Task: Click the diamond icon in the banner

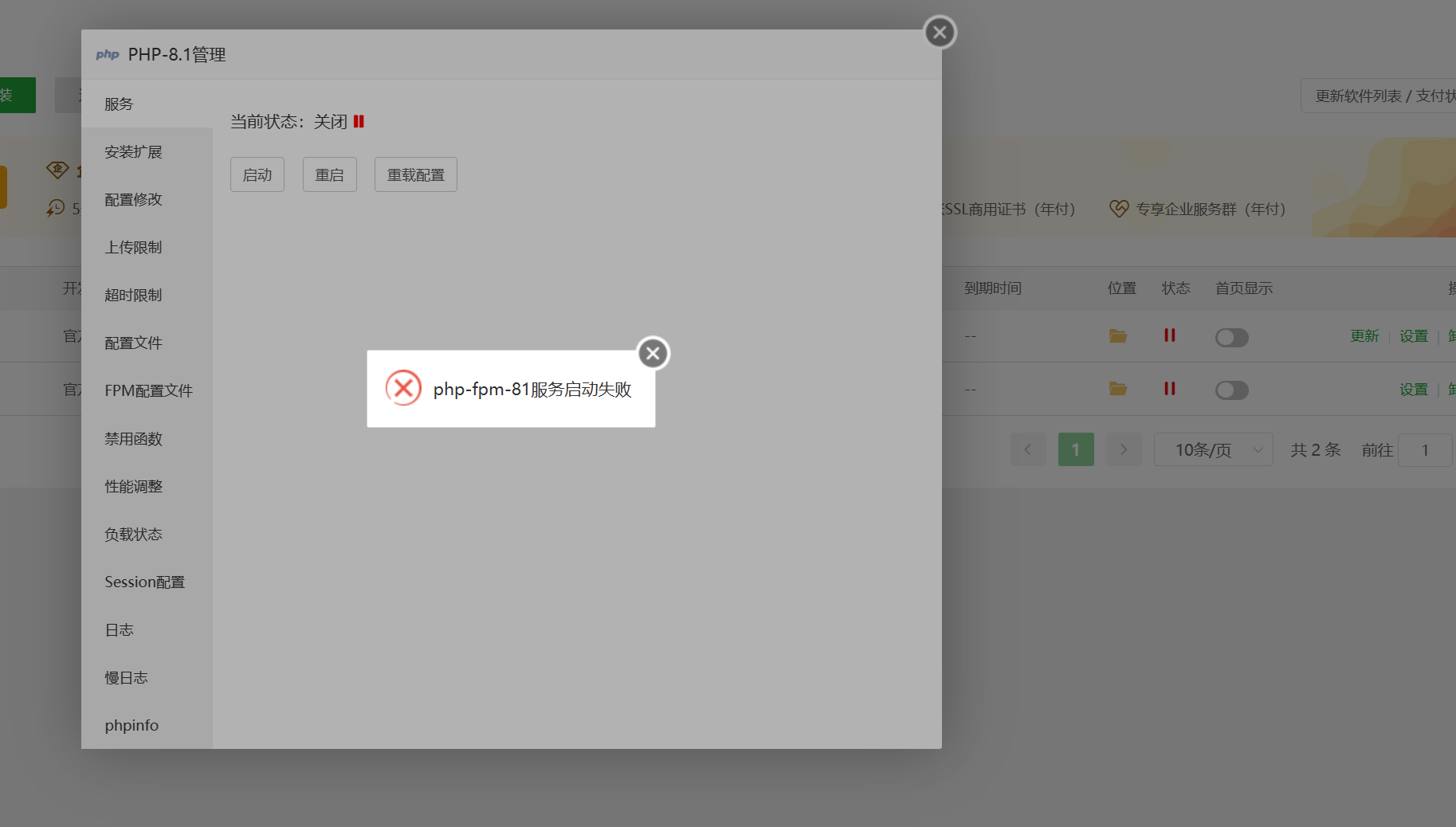Action: click(x=57, y=170)
